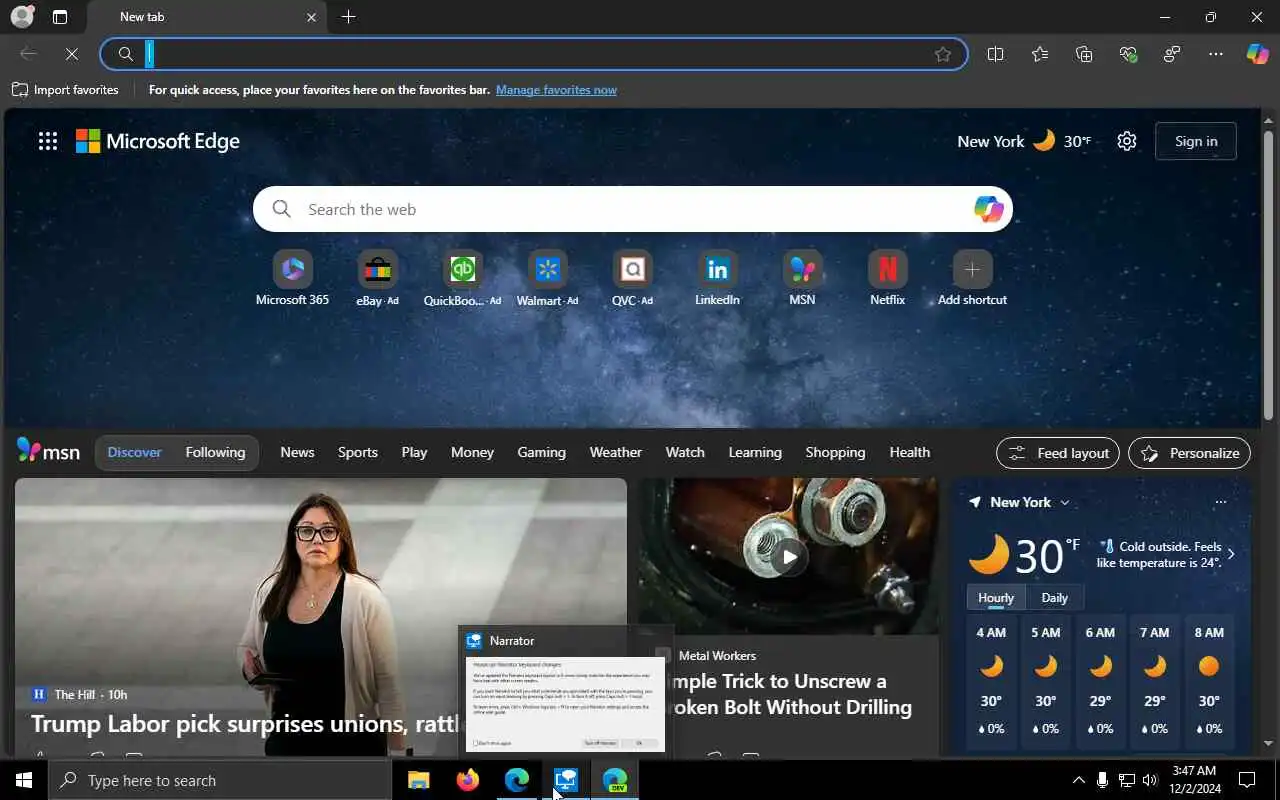Screen dimensions: 1280x800
Task: Open the MSN shortcut
Action: 802,278
